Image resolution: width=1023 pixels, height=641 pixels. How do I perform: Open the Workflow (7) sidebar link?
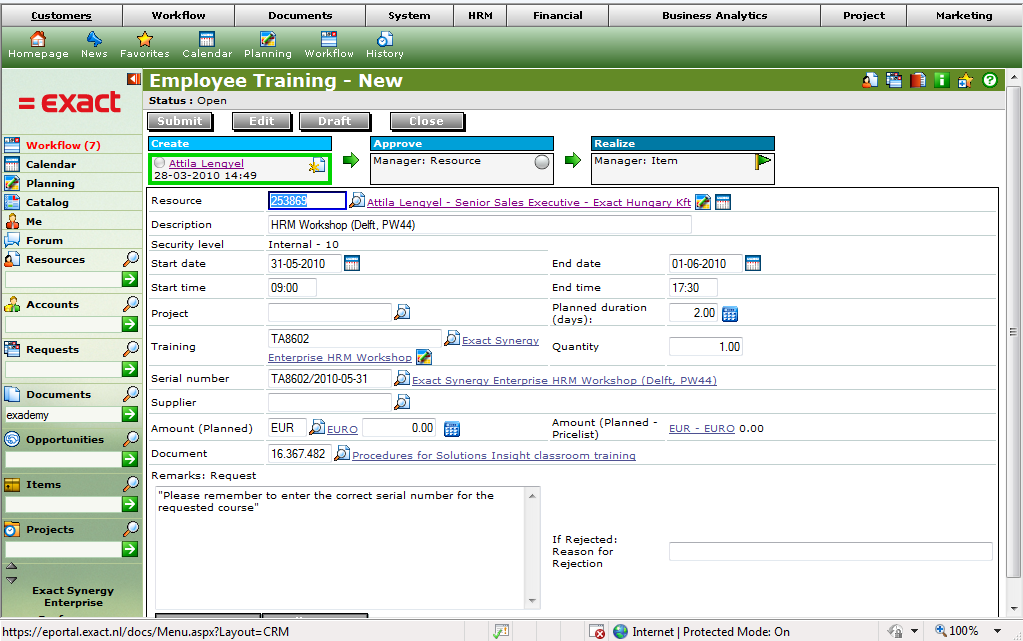coord(63,146)
